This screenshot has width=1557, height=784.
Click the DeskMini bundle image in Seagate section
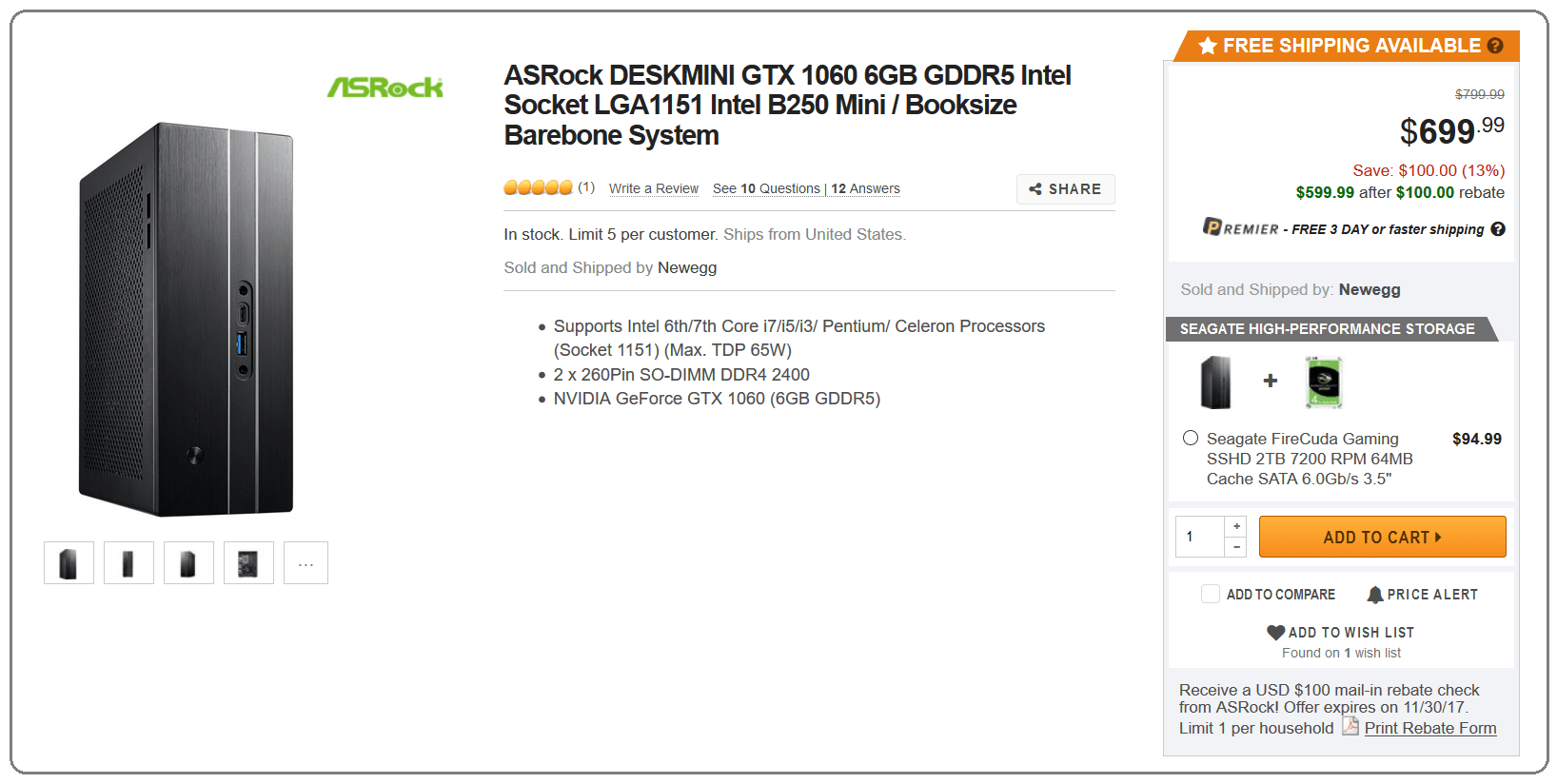coord(1215,382)
